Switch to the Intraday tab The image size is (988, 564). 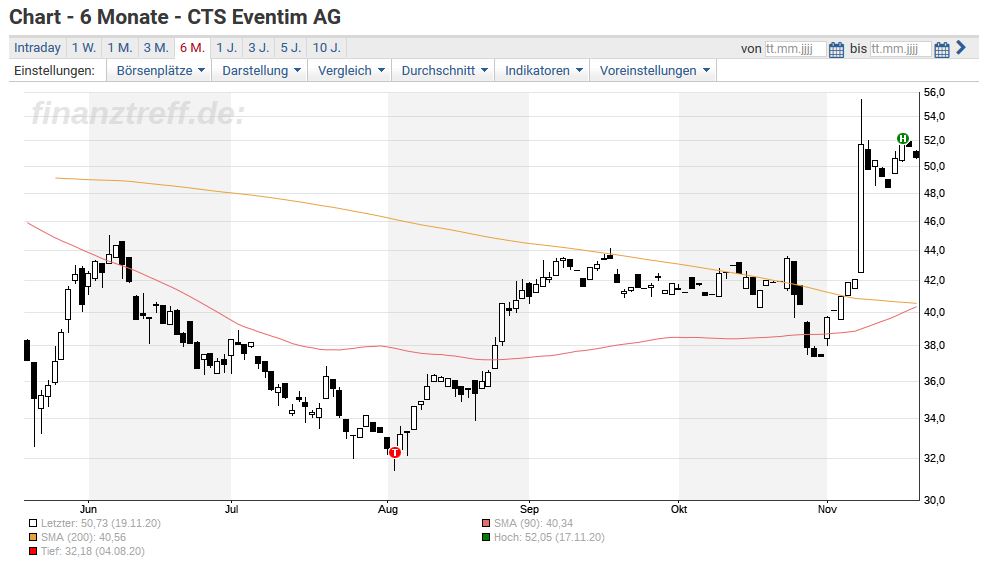37,48
